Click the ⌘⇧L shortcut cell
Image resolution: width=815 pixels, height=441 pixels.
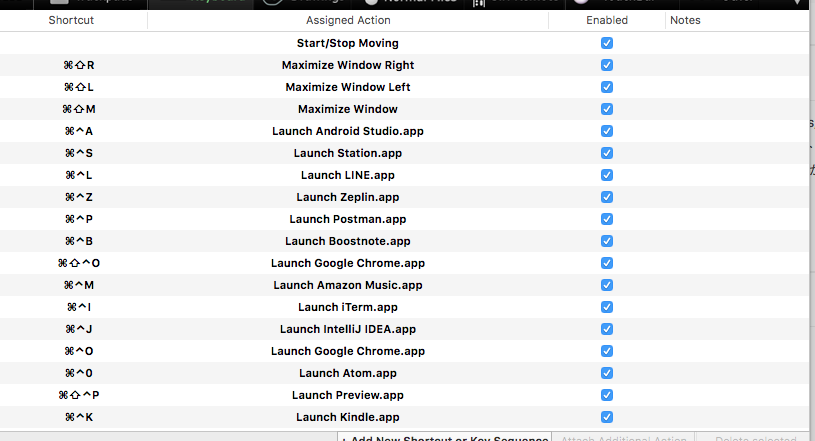[79, 87]
